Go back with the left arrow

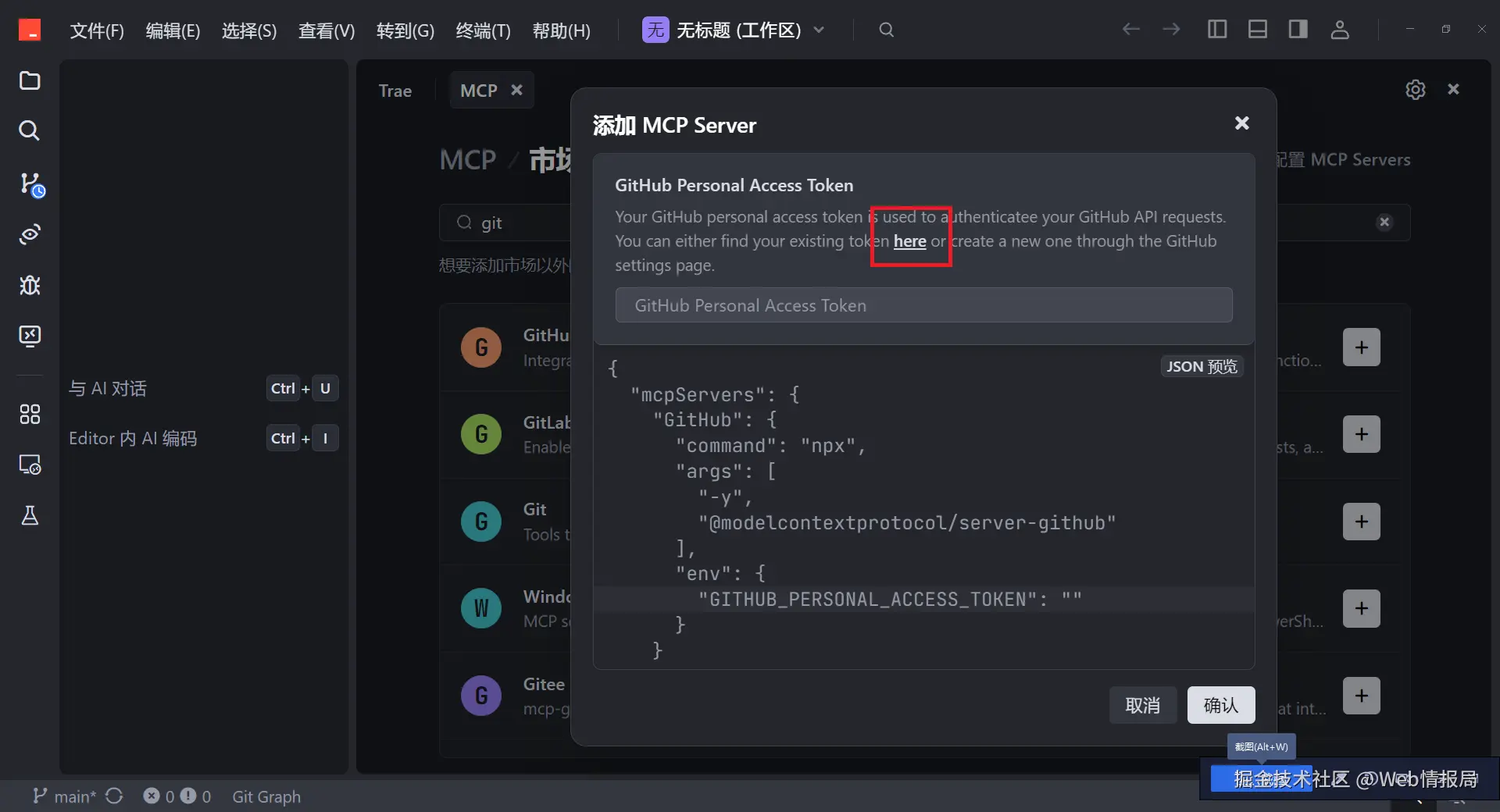(1130, 30)
